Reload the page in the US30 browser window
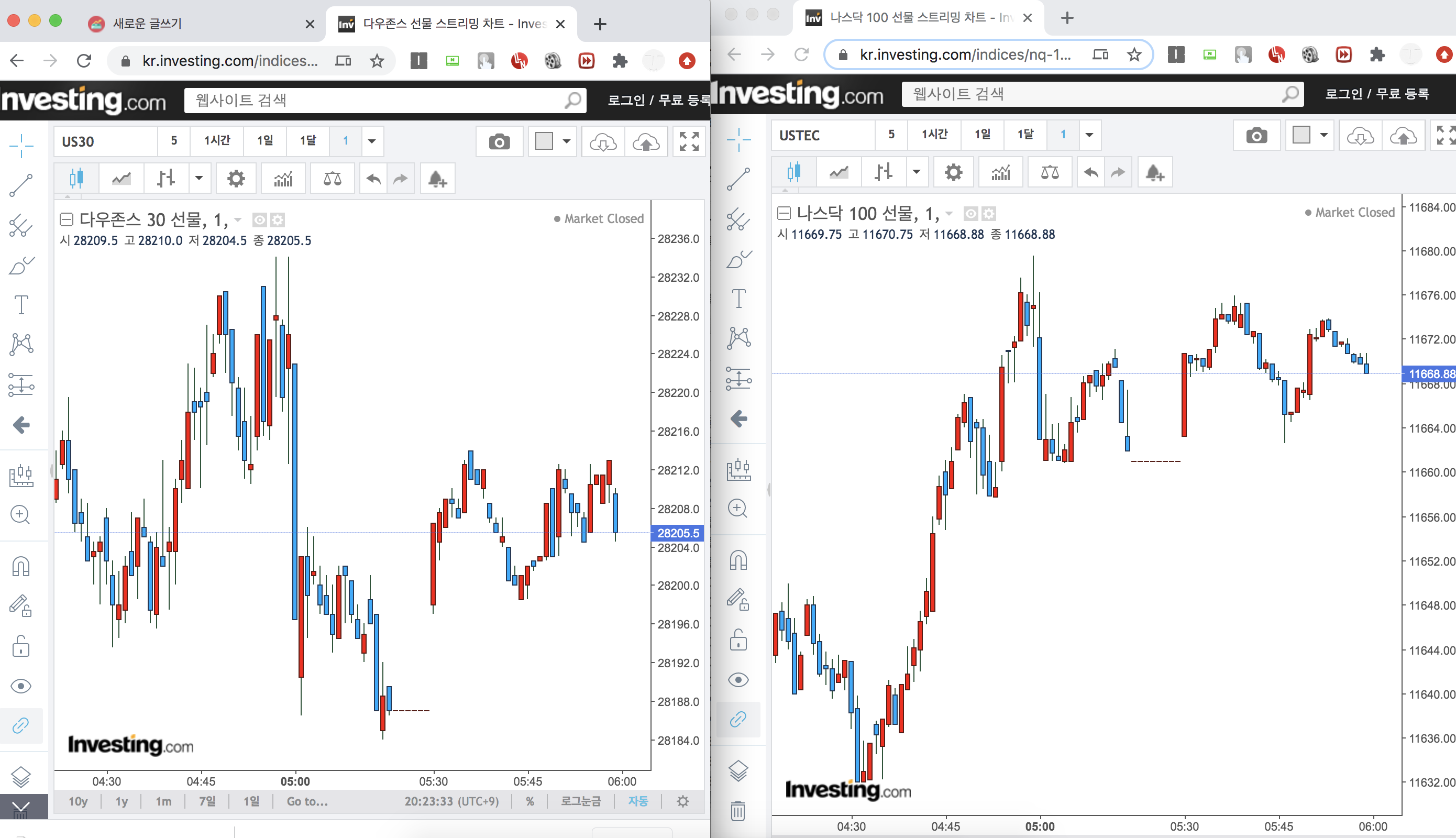Image resolution: width=1456 pixels, height=838 pixels. pyautogui.click(x=84, y=60)
